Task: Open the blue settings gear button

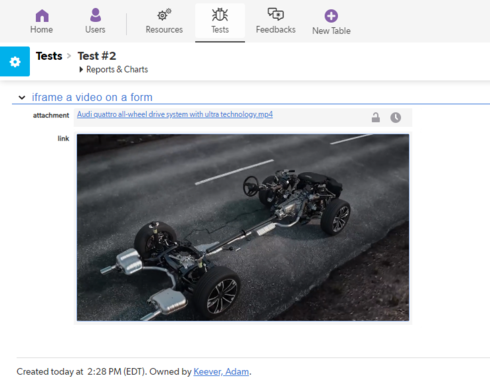Action: (15, 62)
